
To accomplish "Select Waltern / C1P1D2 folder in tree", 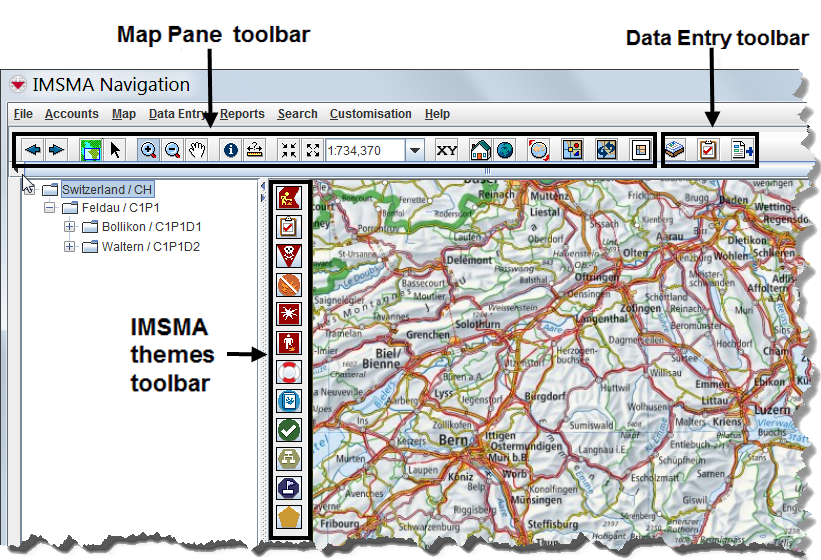I will [x=150, y=246].
